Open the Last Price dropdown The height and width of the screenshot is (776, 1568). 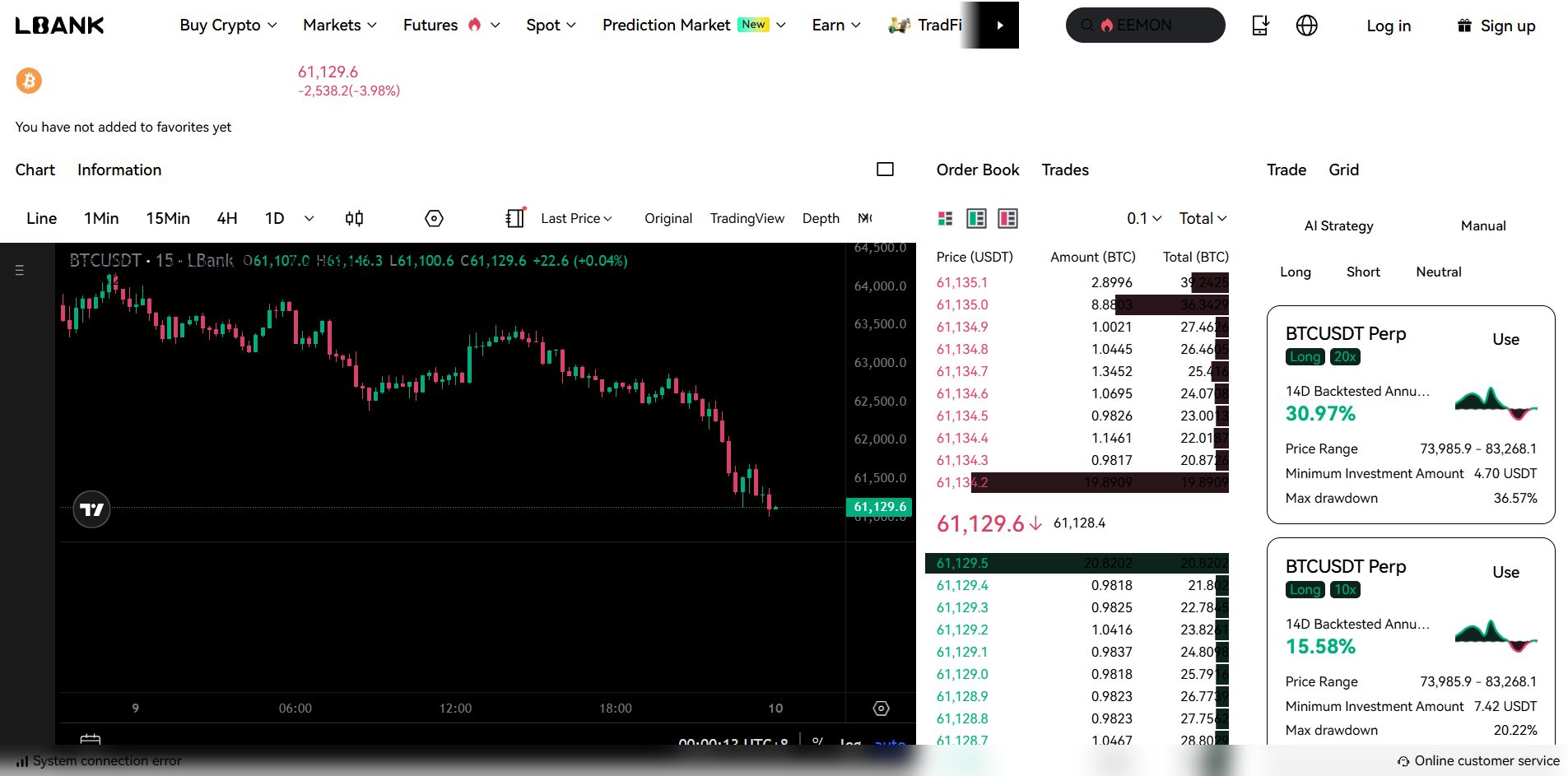(576, 218)
